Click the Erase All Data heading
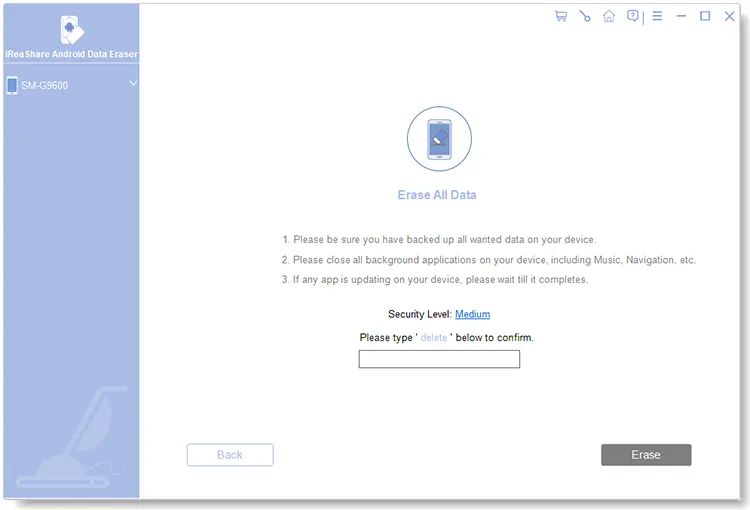750x510 pixels. 437,195
